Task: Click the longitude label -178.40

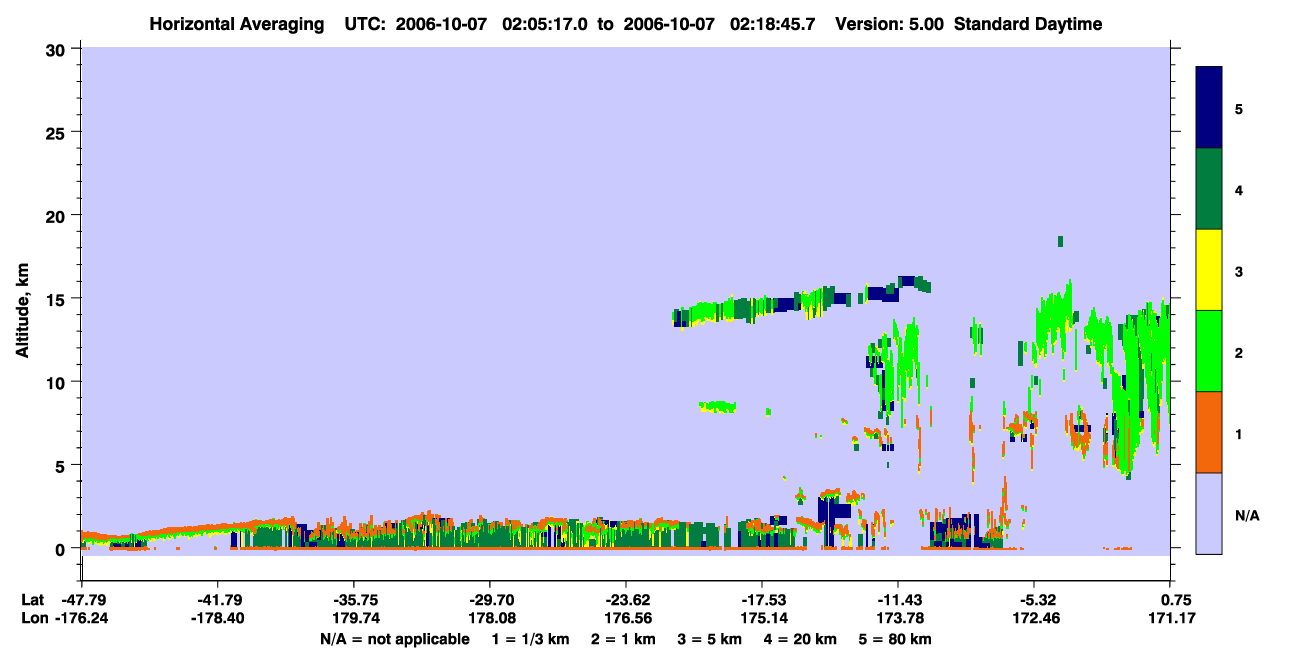Action: (217, 619)
